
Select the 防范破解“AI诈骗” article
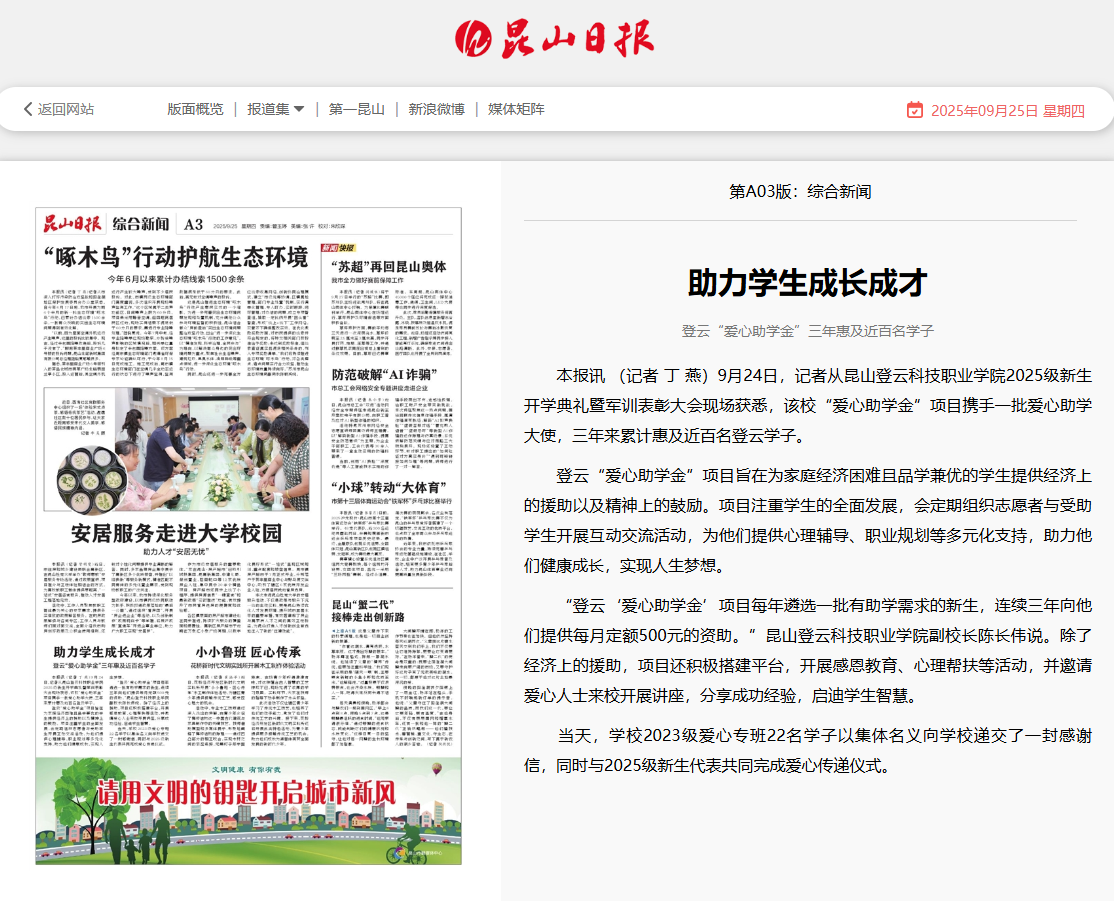380,374
